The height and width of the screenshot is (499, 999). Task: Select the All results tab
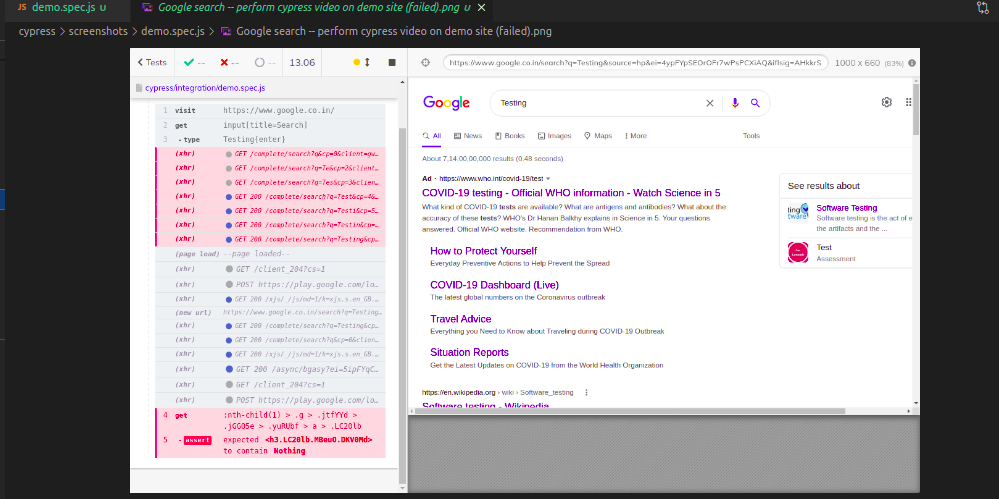click(432, 136)
